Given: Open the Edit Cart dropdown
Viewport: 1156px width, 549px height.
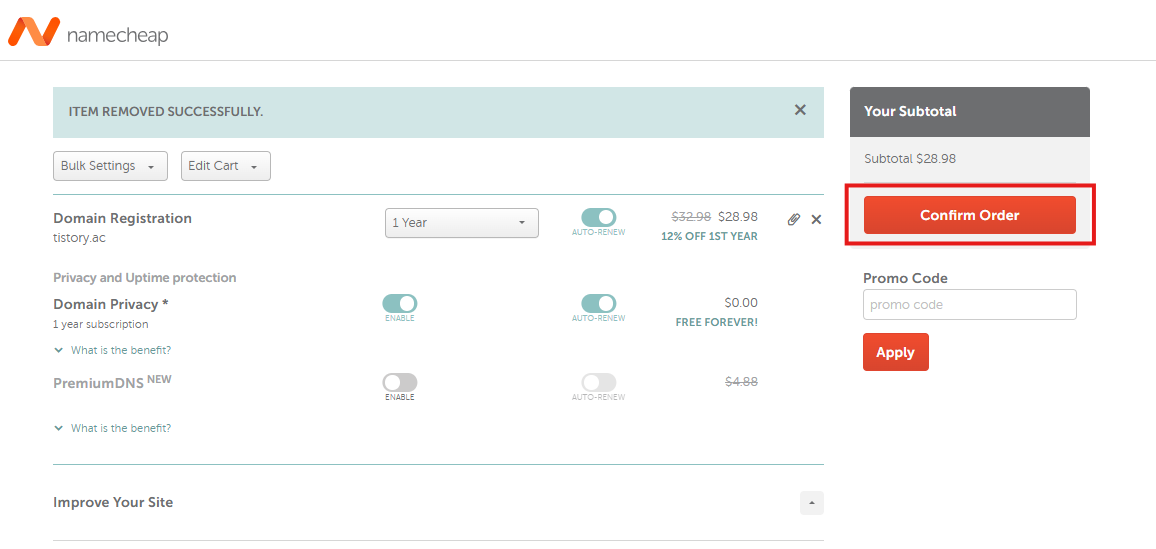Looking at the screenshot, I should (x=226, y=166).
